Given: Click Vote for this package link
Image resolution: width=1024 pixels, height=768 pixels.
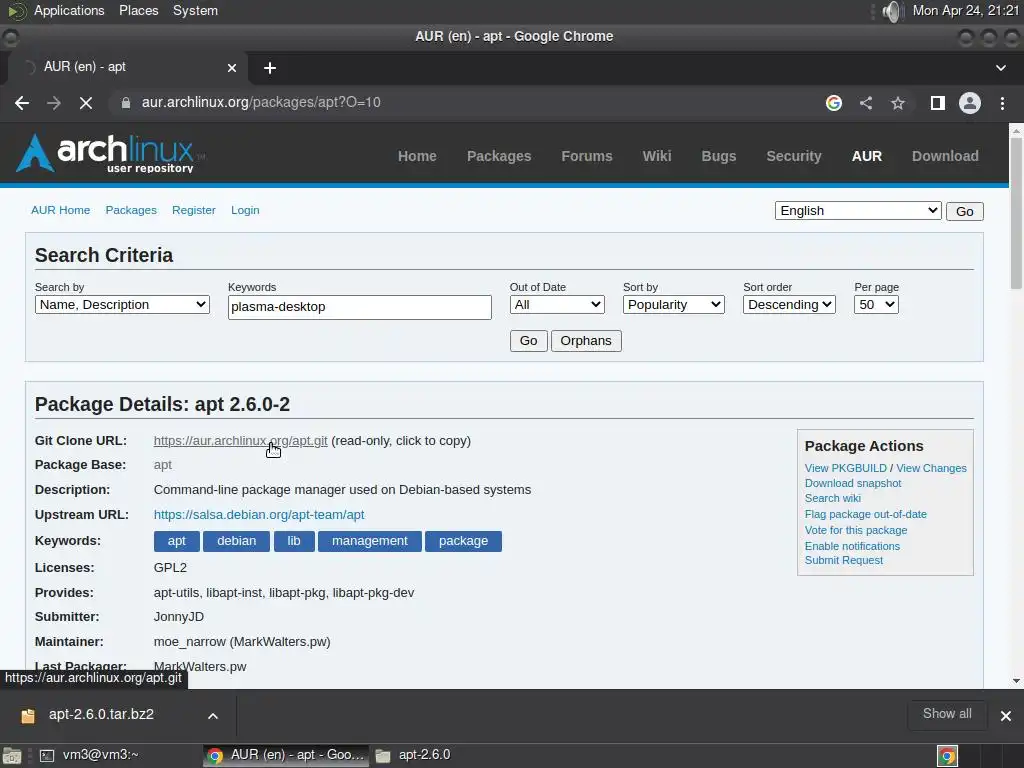Looking at the screenshot, I should [856, 530].
